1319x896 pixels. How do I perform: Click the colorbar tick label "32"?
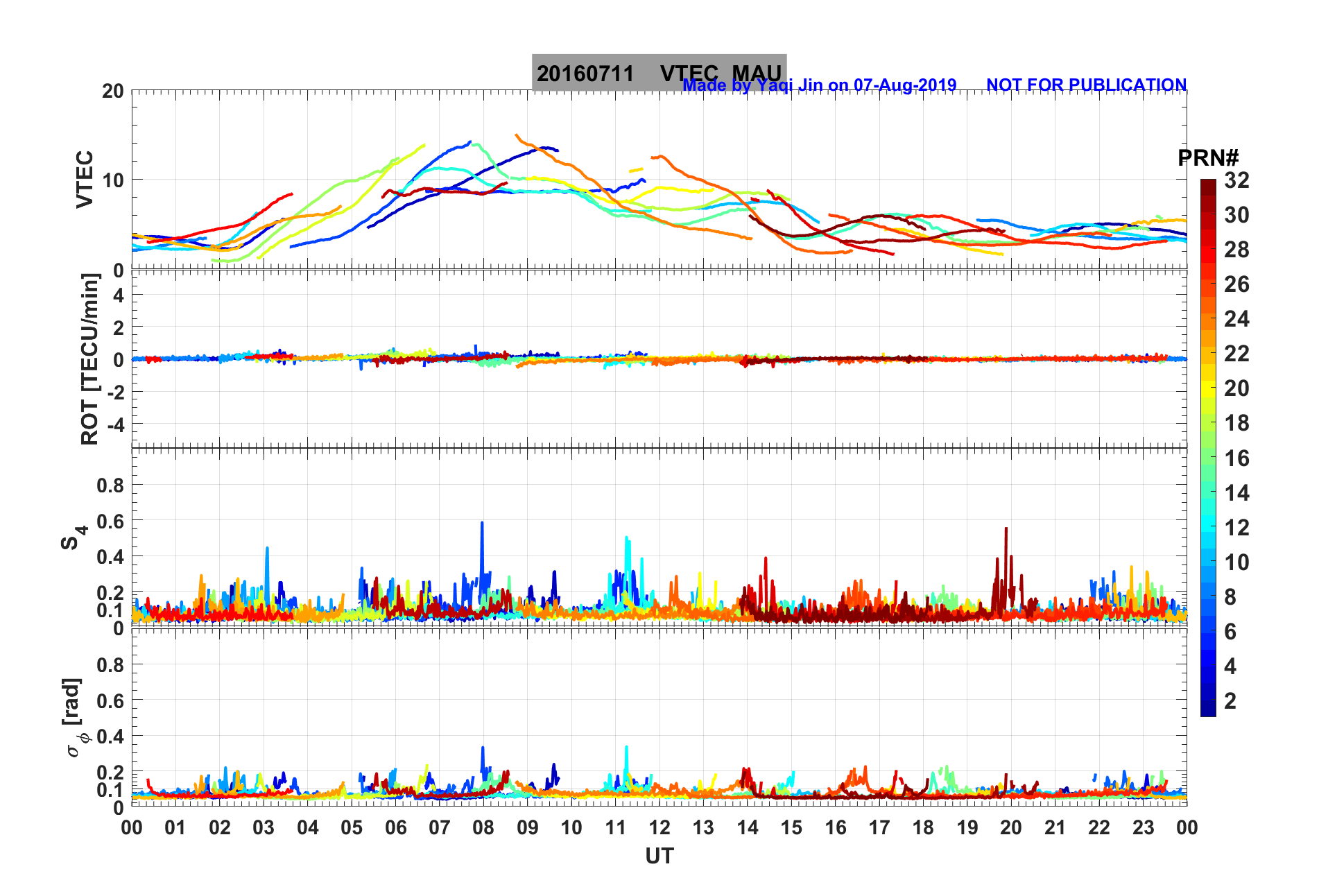(x=1236, y=180)
